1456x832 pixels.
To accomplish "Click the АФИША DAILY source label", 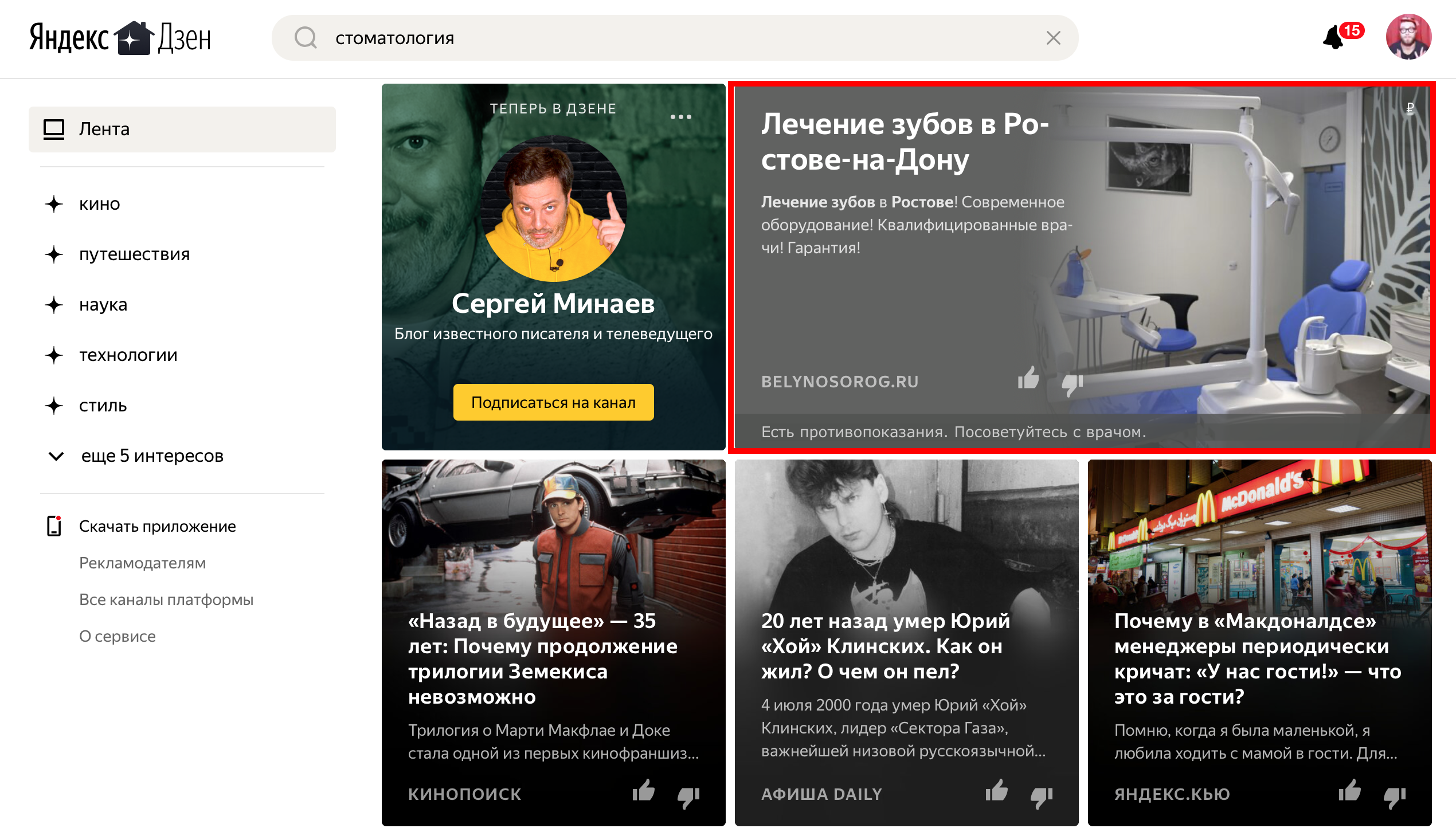I will [x=822, y=794].
